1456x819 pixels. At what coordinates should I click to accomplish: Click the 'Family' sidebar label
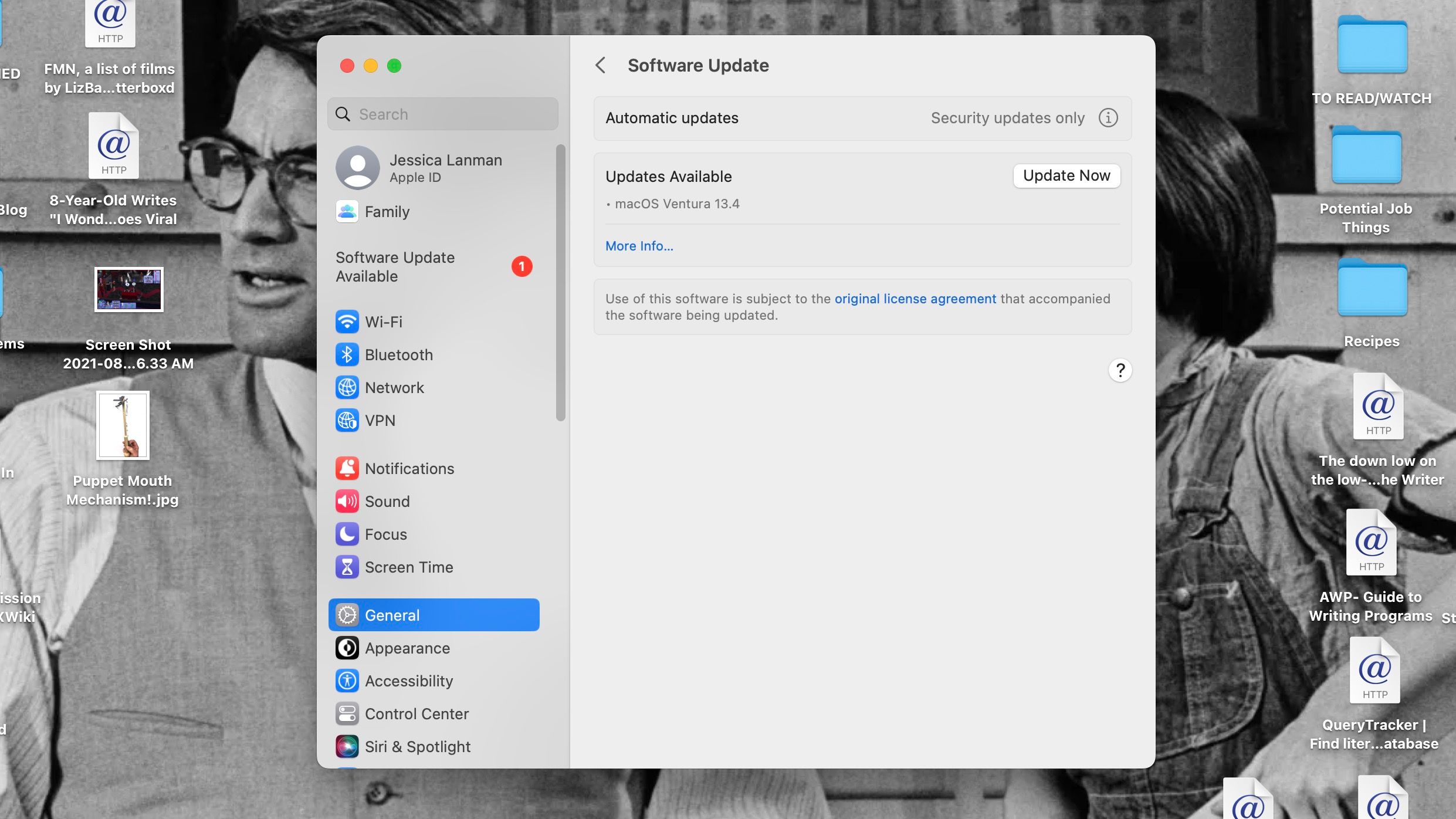(x=387, y=211)
